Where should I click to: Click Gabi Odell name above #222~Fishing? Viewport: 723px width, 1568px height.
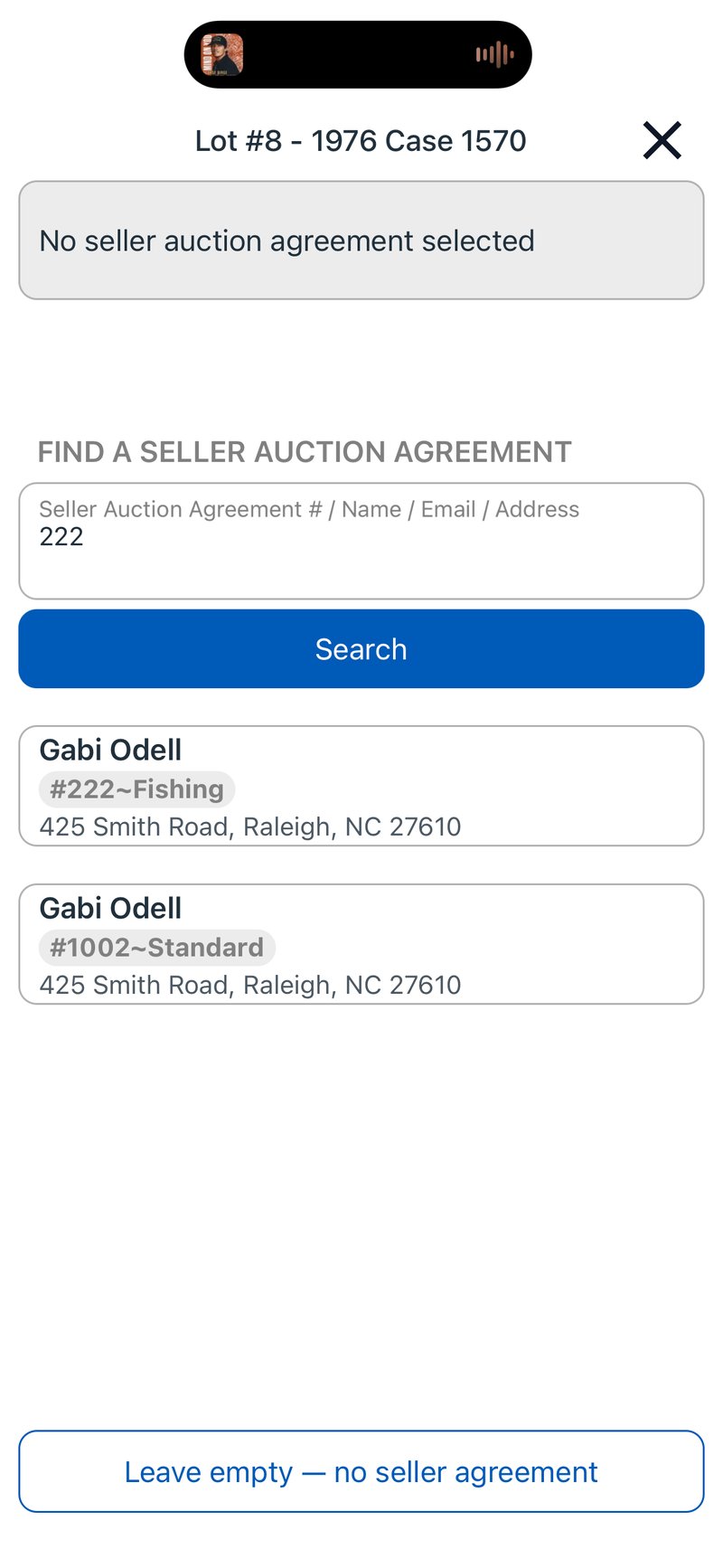click(110, 750)
